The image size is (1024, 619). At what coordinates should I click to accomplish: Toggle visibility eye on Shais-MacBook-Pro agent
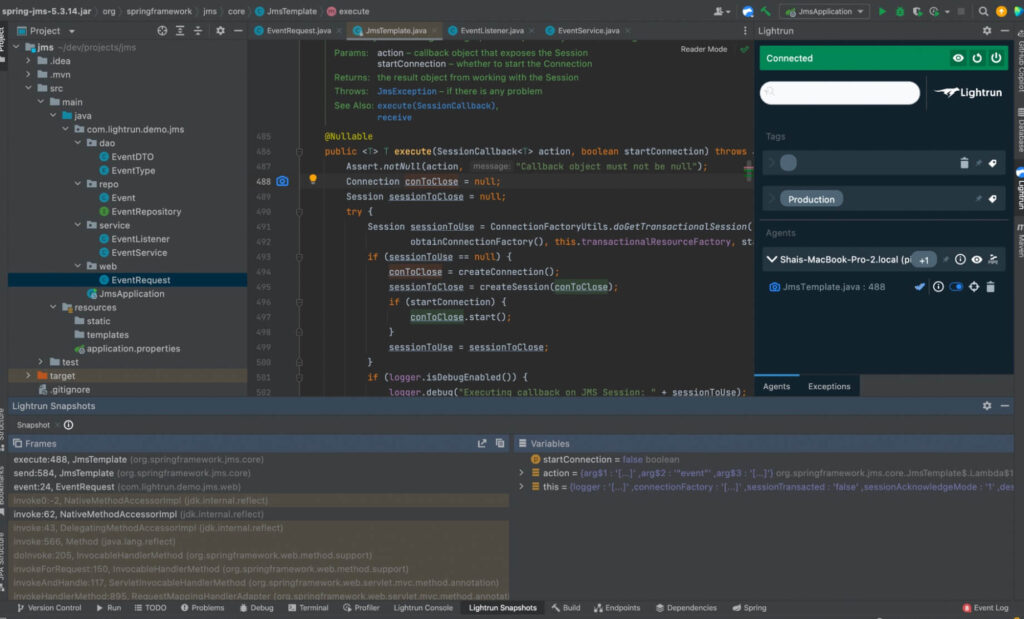point(976,259)
